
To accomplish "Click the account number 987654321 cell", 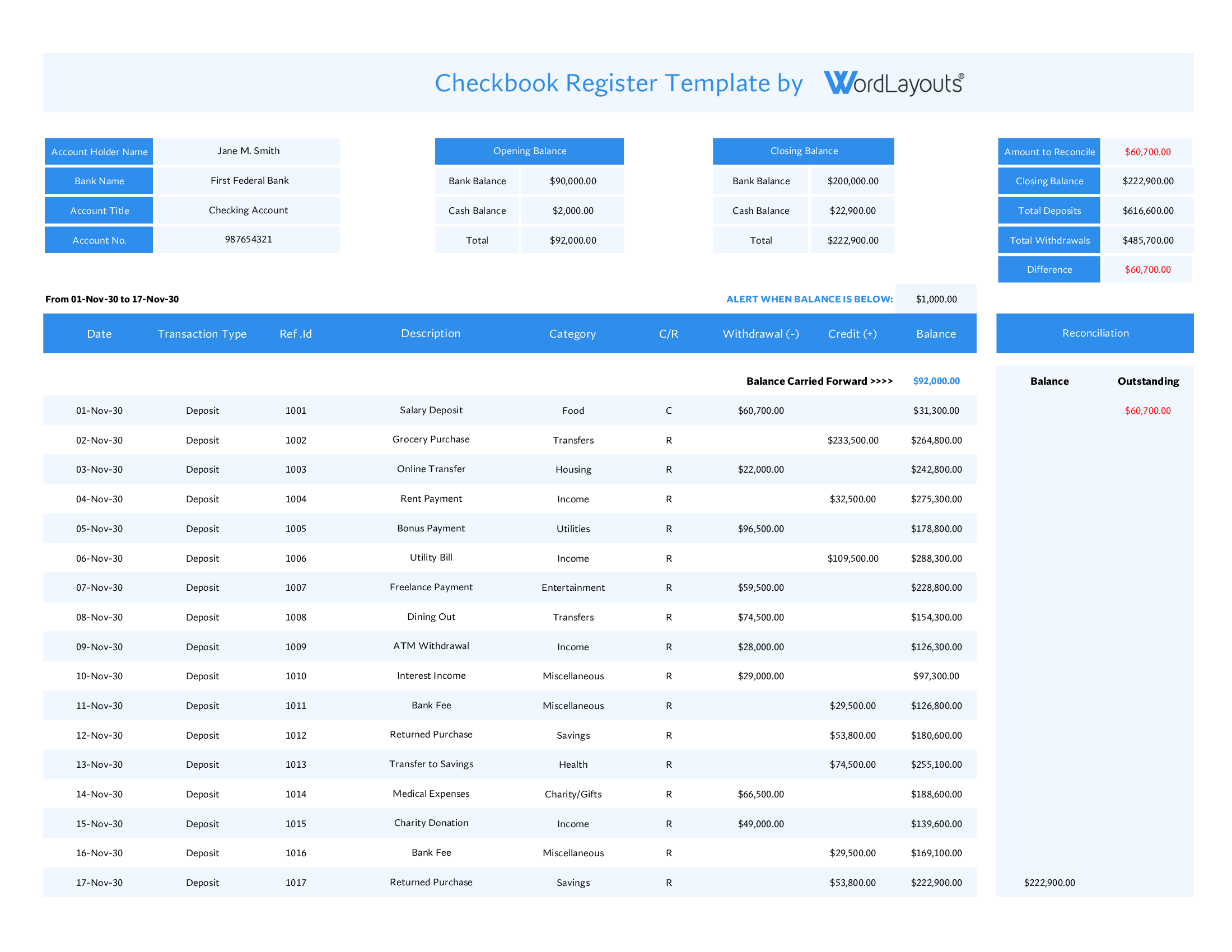I will click(x=248, y=239).
